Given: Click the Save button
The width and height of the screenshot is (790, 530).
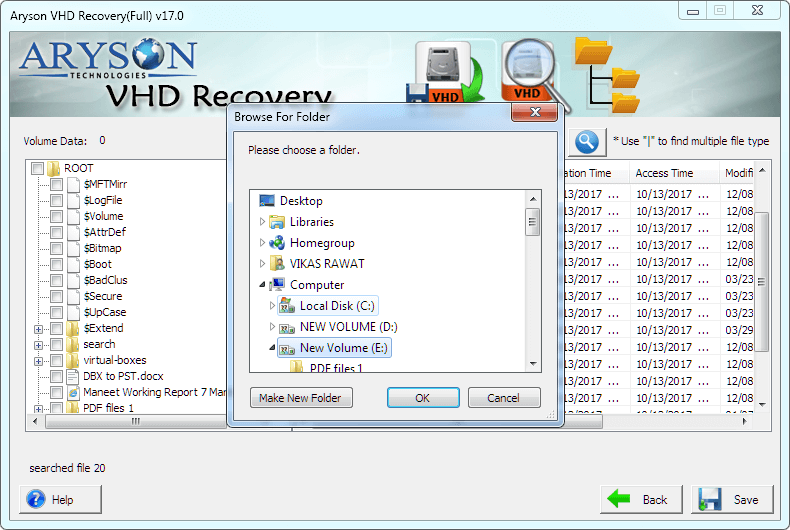Looking at the screenshot, I should point(733,499).
